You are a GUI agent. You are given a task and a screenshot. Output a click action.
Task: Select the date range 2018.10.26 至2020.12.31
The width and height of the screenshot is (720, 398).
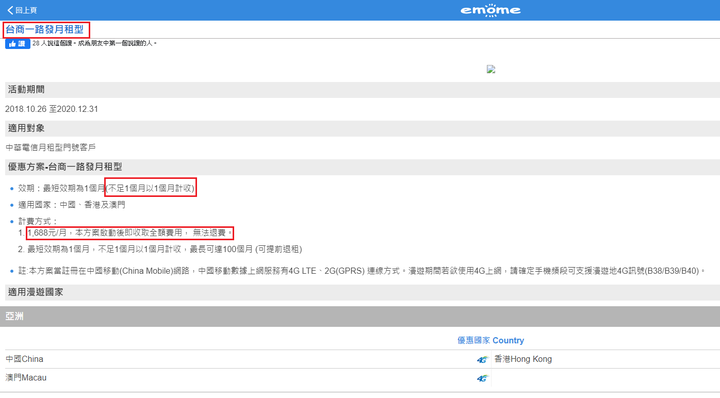click(x=51, y=109)
